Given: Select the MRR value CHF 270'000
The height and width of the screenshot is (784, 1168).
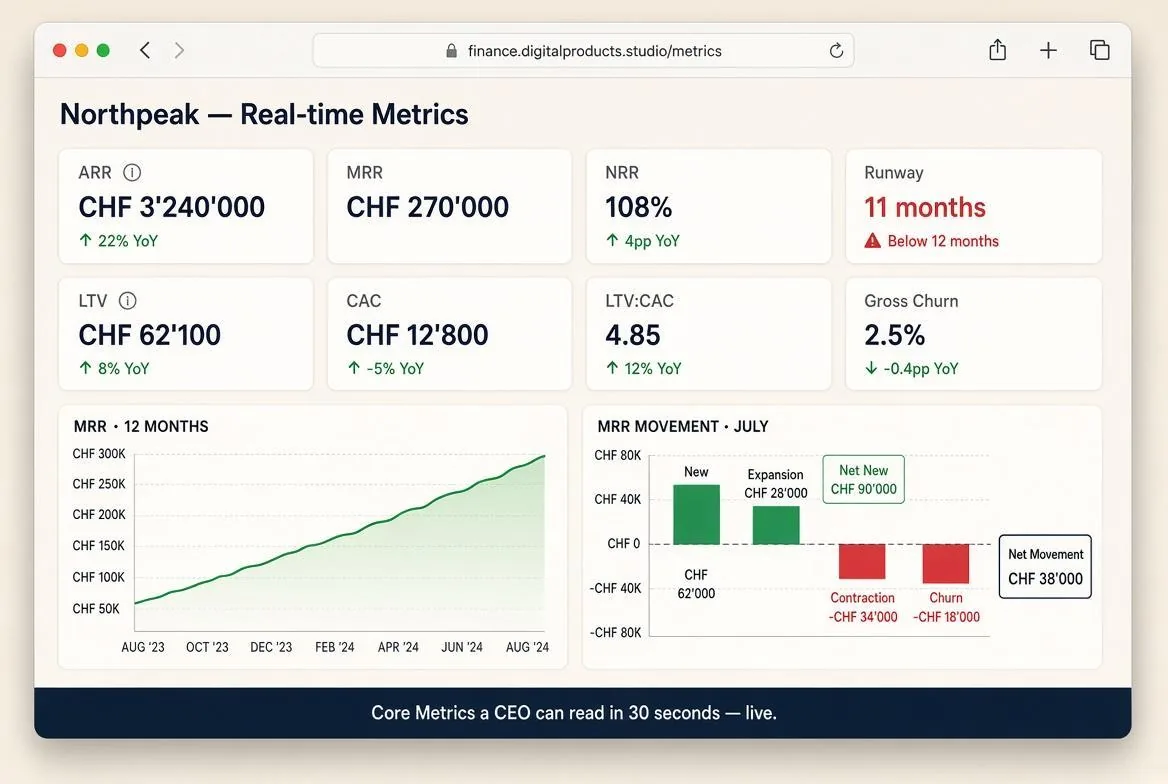Looking at the screenshot, I should [x=428, y=207].
